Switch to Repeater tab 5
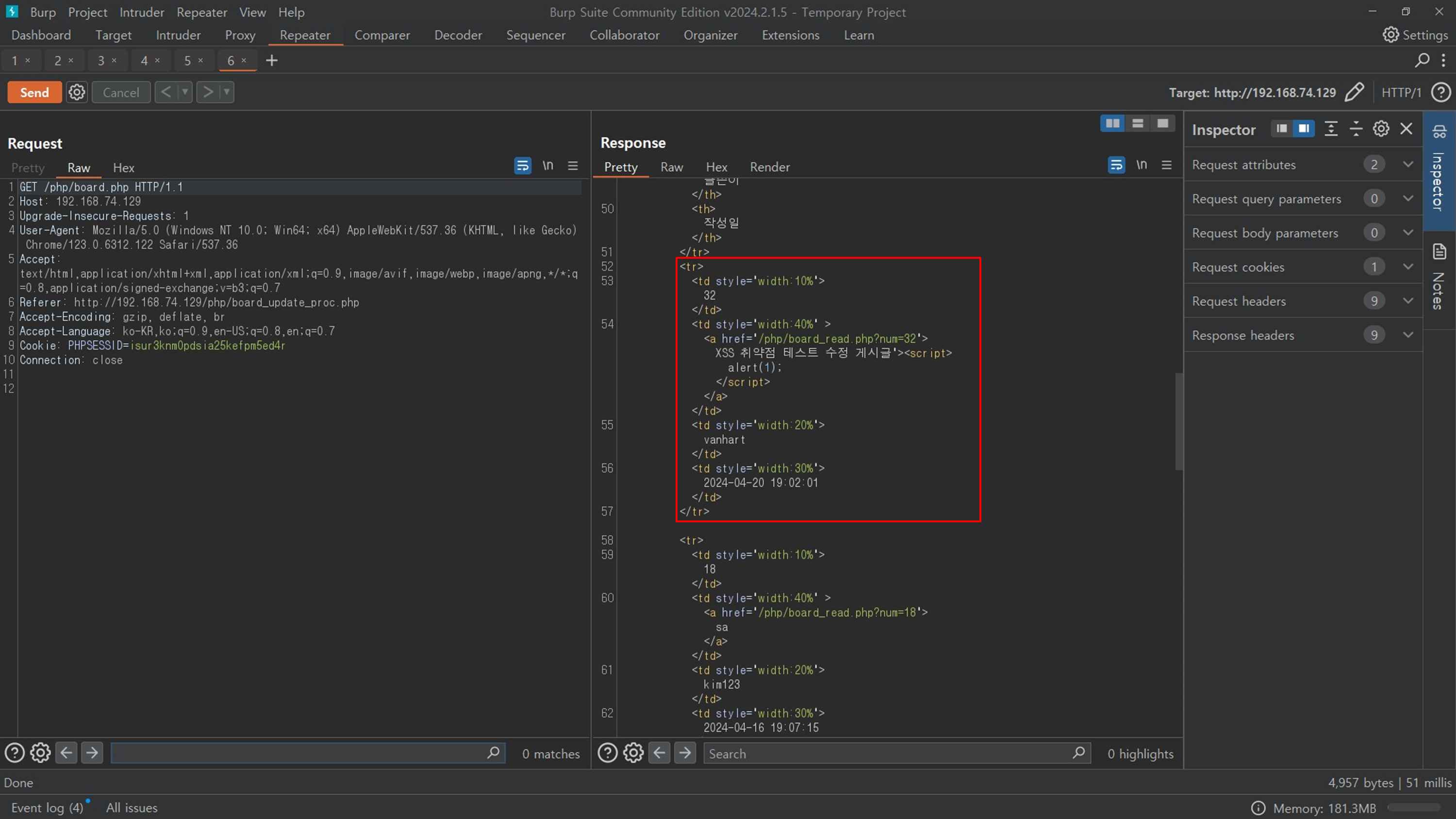1456x819 pixels. click(x=188, y=61)
